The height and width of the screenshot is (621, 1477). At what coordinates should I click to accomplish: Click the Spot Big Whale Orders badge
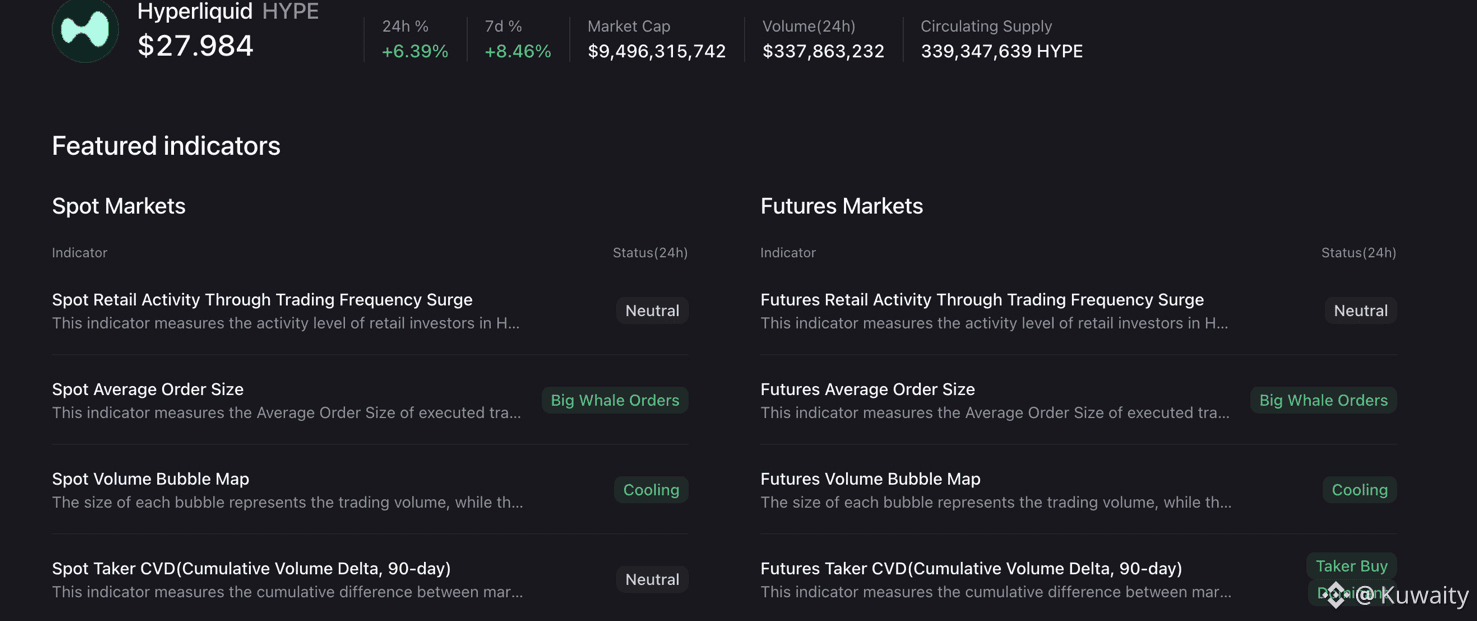615,400
